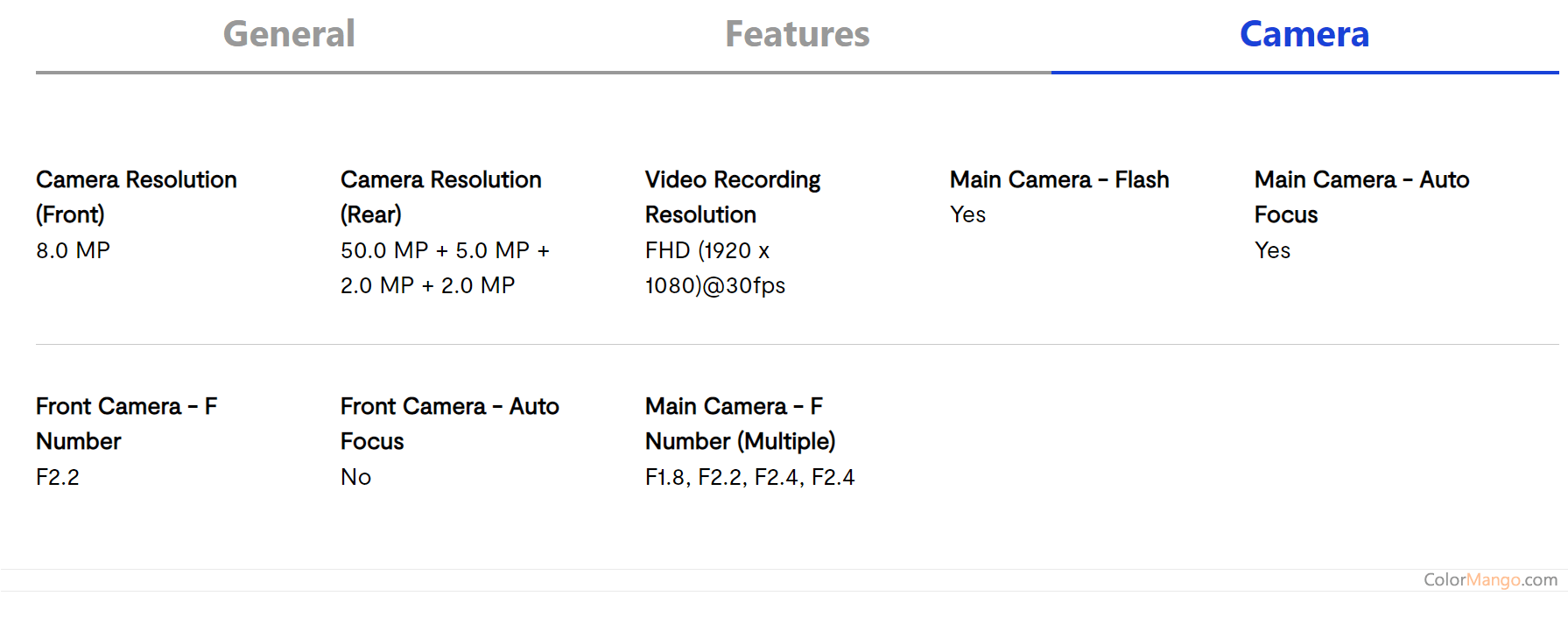Click the F2.2 front camera value

coord(58,477)
